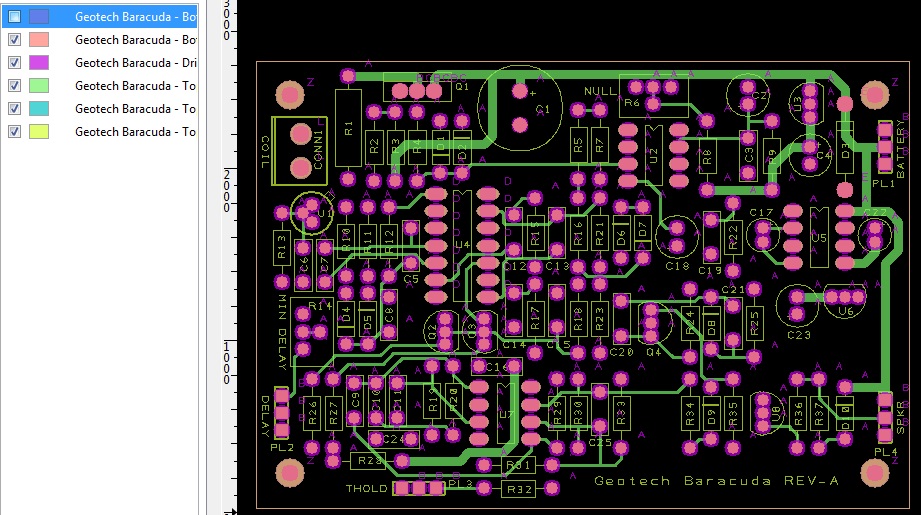
Task: Click the U5 chip label
Action: coord(819,238)
